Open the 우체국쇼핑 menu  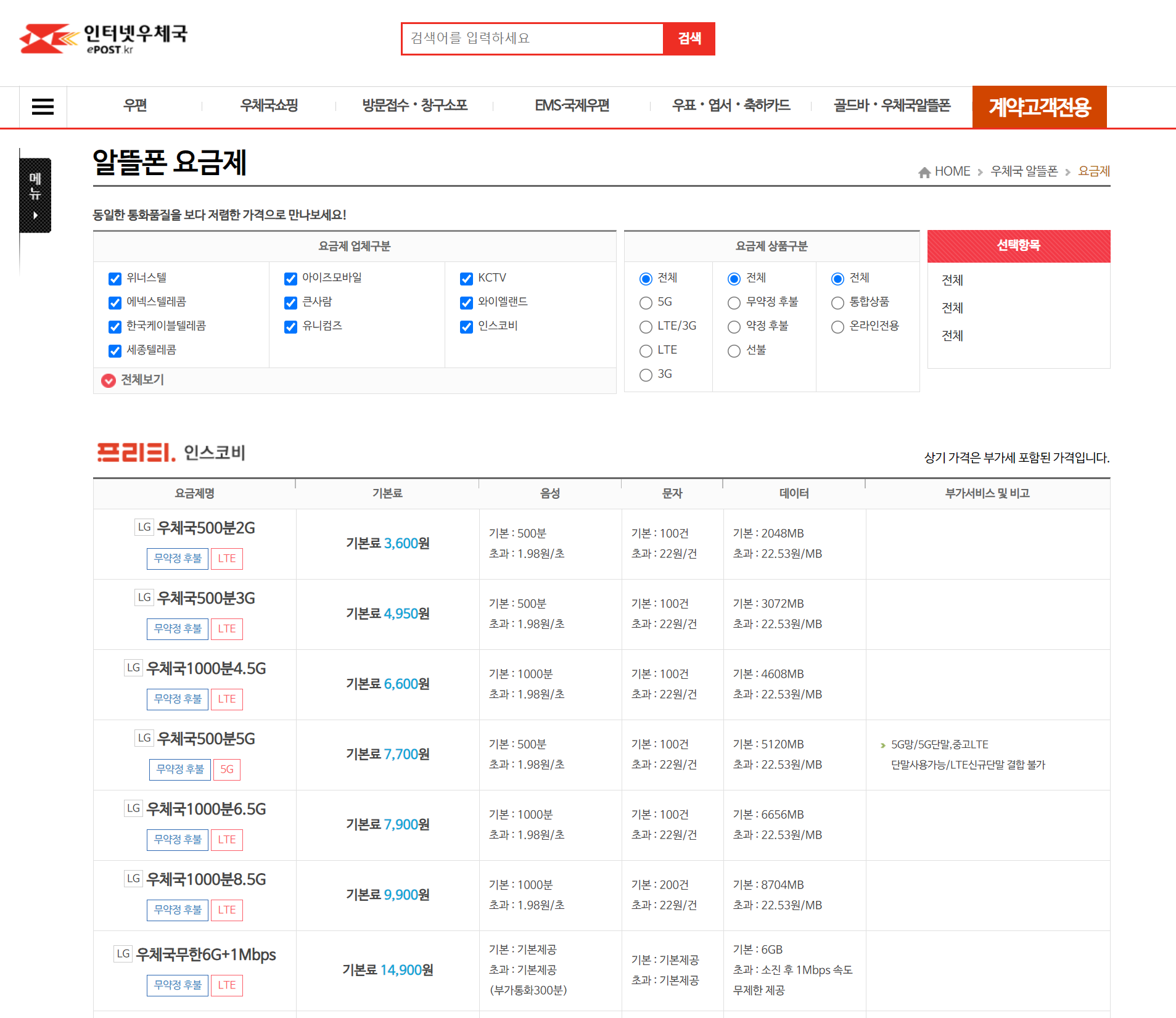pos(268,105)
